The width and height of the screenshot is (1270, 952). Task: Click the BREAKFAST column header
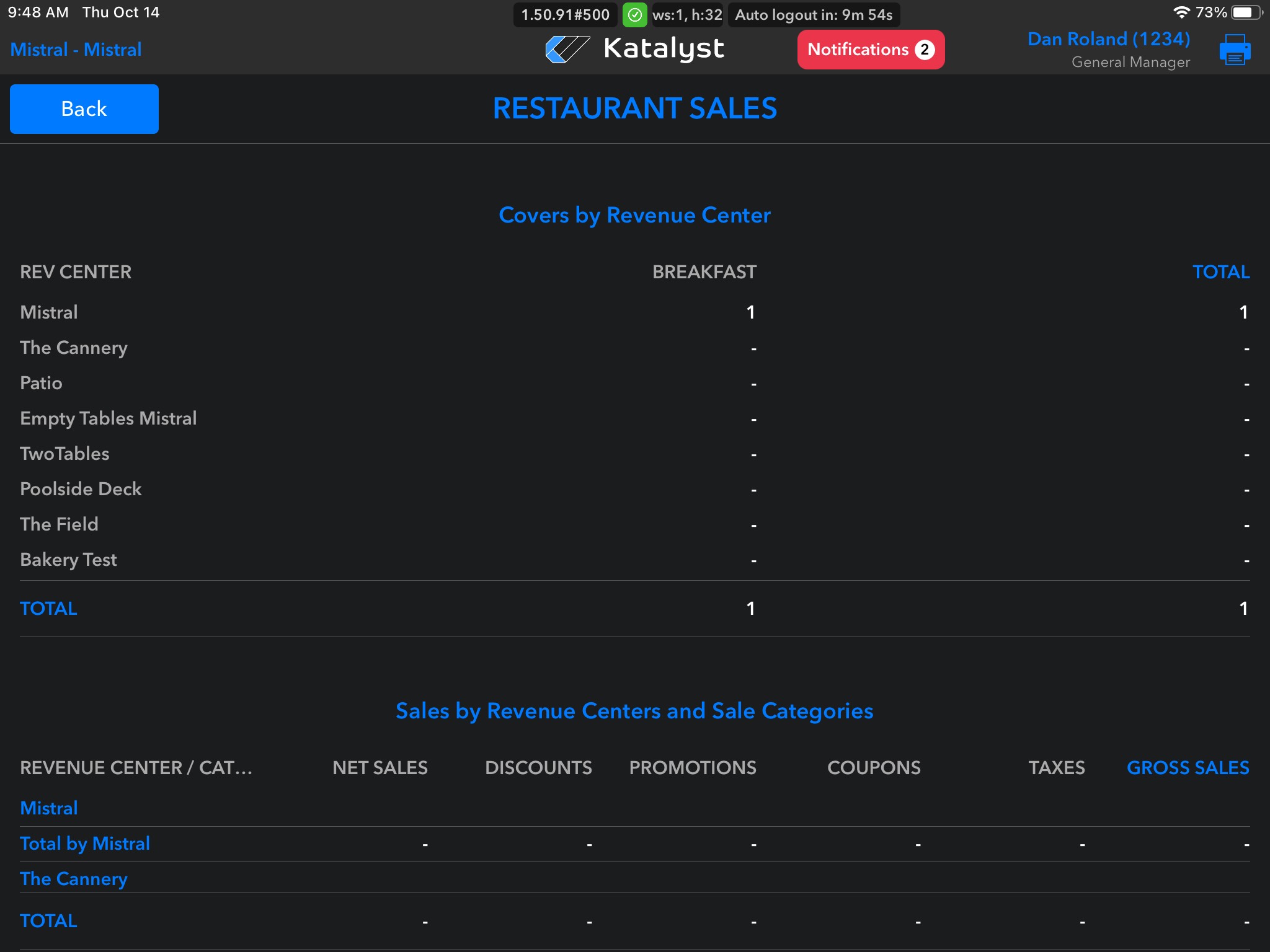[x=704, y=272]
